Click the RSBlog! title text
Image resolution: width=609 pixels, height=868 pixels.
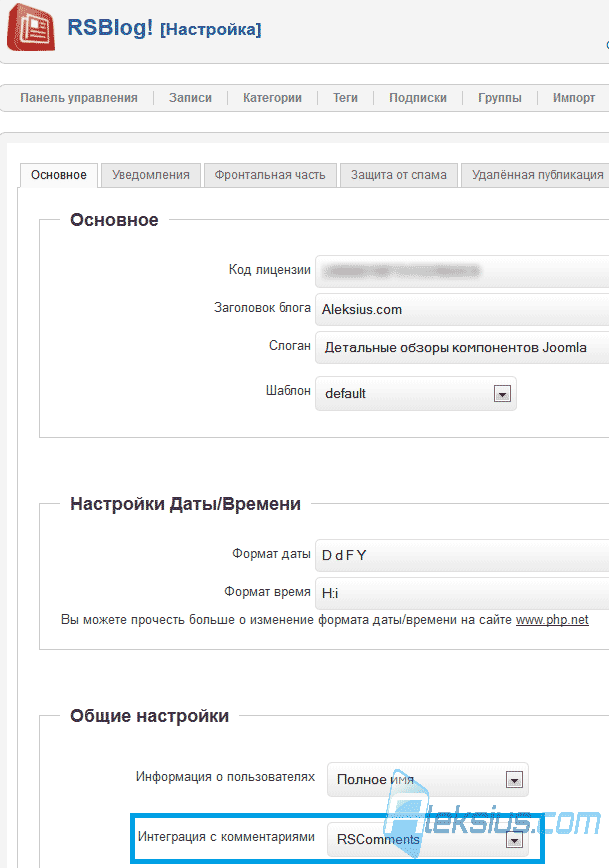pos(110,27)
